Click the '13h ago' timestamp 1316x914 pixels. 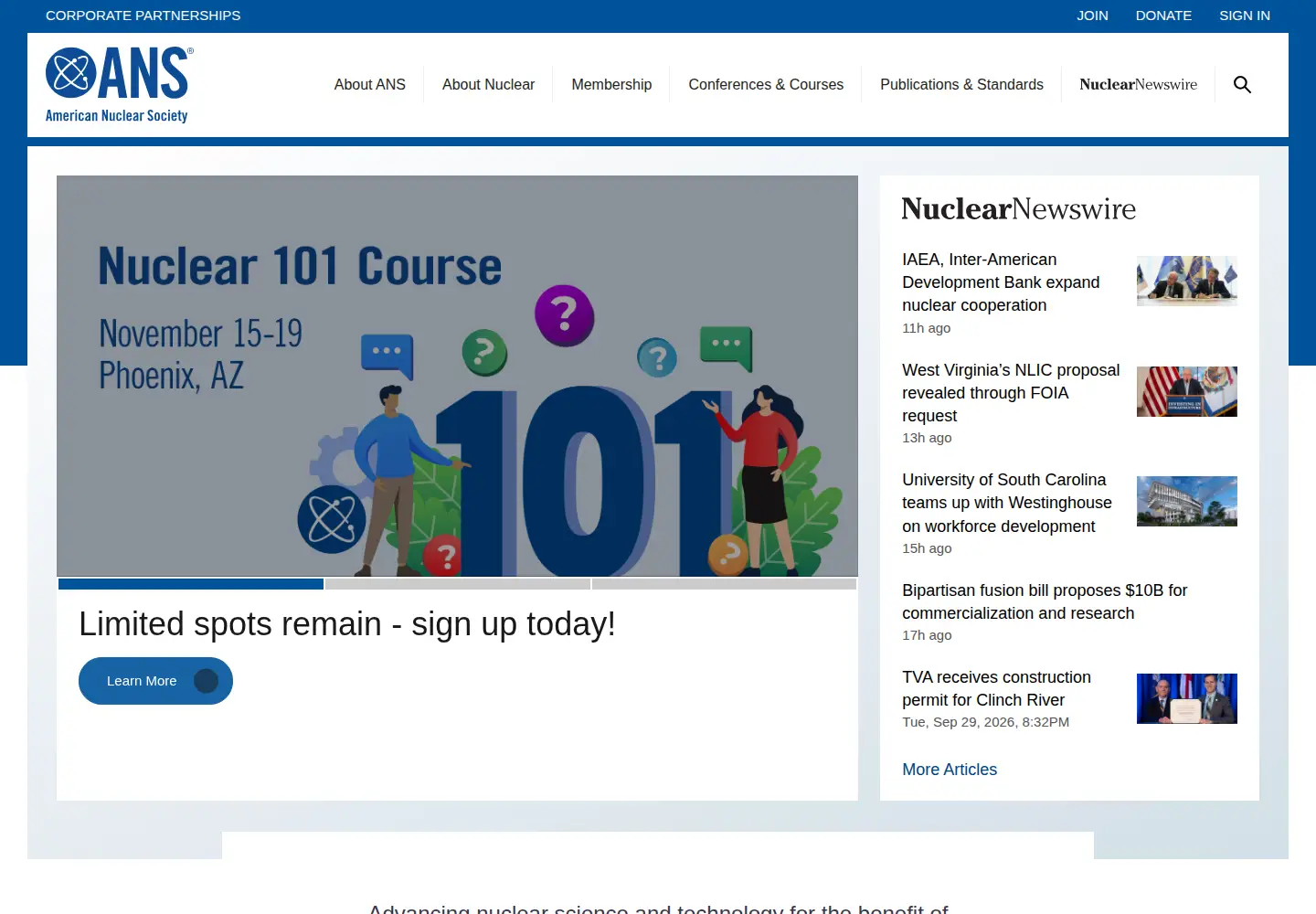point(927,438)
